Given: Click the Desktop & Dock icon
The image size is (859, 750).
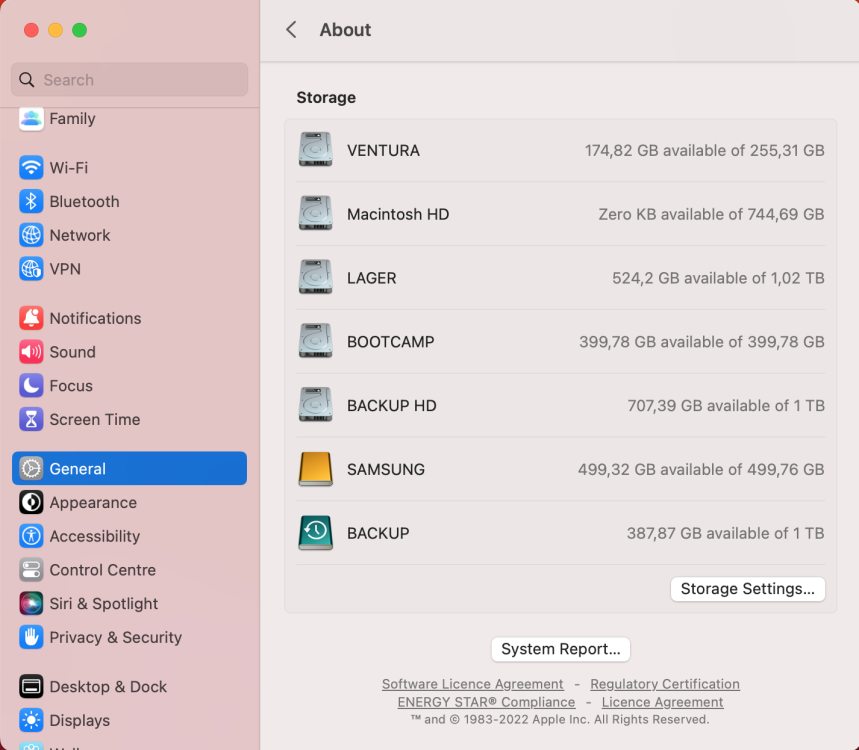Looking at the screenshot, I should click(31, 686).
